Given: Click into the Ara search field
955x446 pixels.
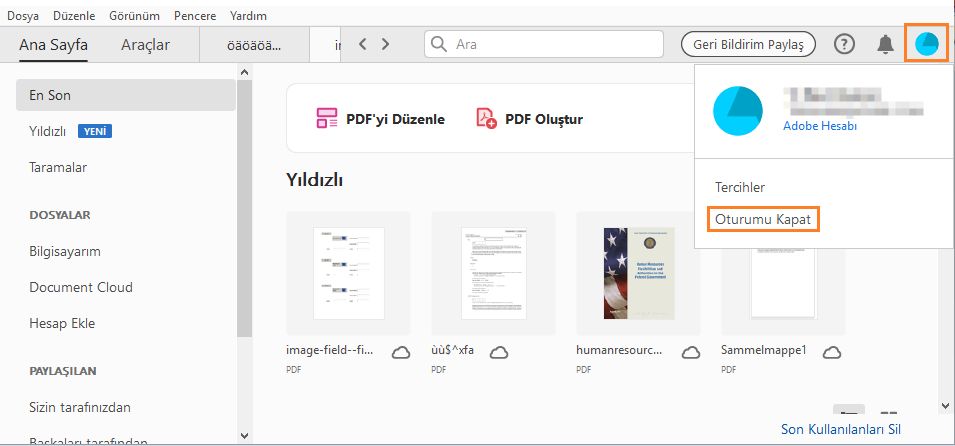Looking at the screenshot, I should point(544,44).
